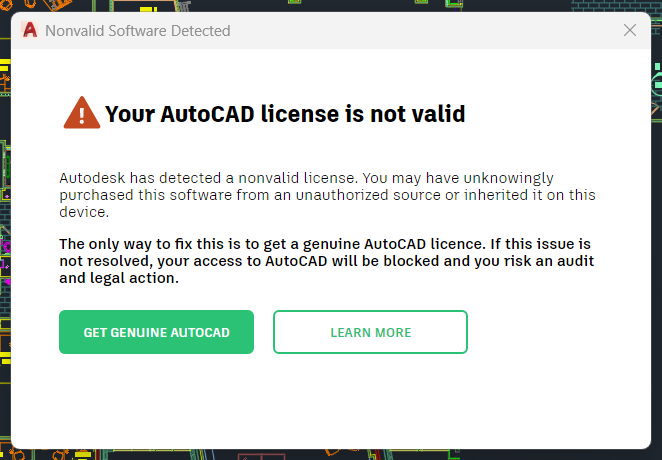Screen dimensions: 662x460
Task: Click the 'Nonvalid Software Detected' title text
Action: pyautogui.click(x=138, y=31)
